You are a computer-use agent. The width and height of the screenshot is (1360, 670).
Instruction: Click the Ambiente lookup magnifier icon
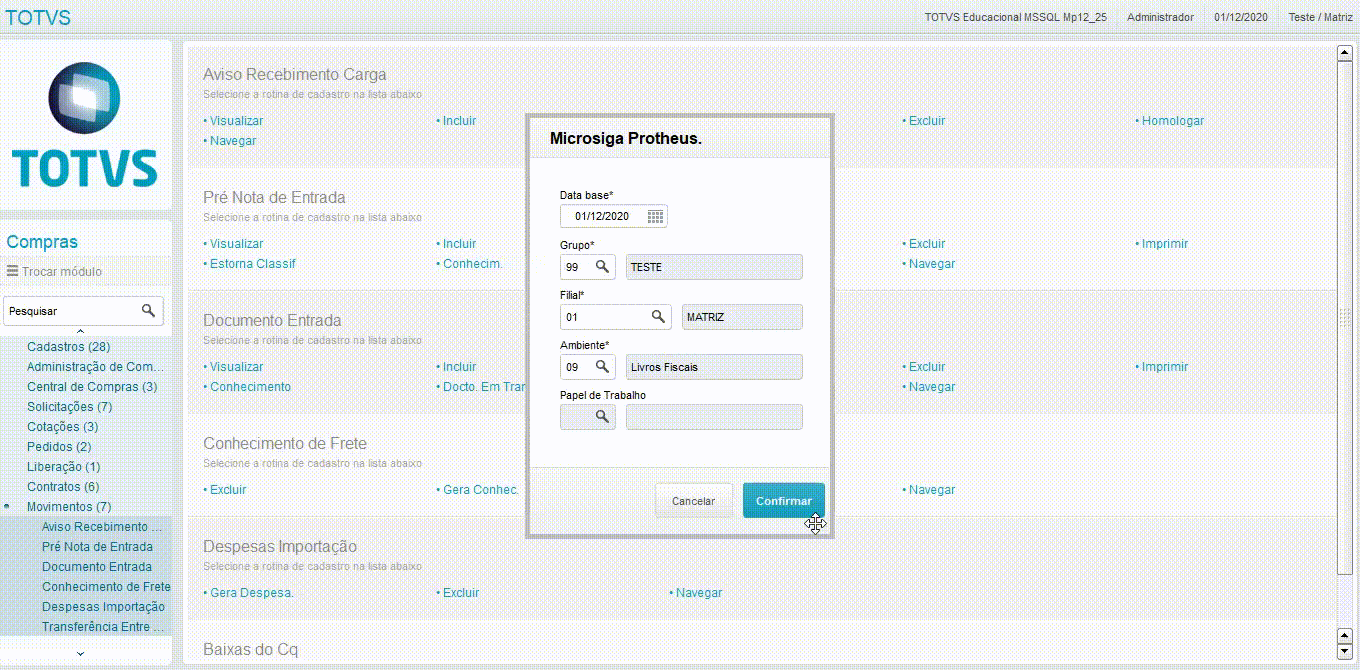[602, 367]
